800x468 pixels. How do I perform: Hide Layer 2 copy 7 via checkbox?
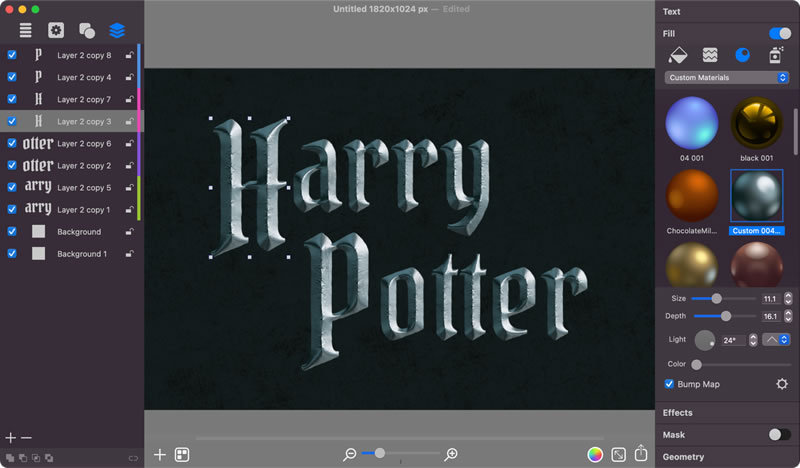pyautogui.click(x=12, y=99)
